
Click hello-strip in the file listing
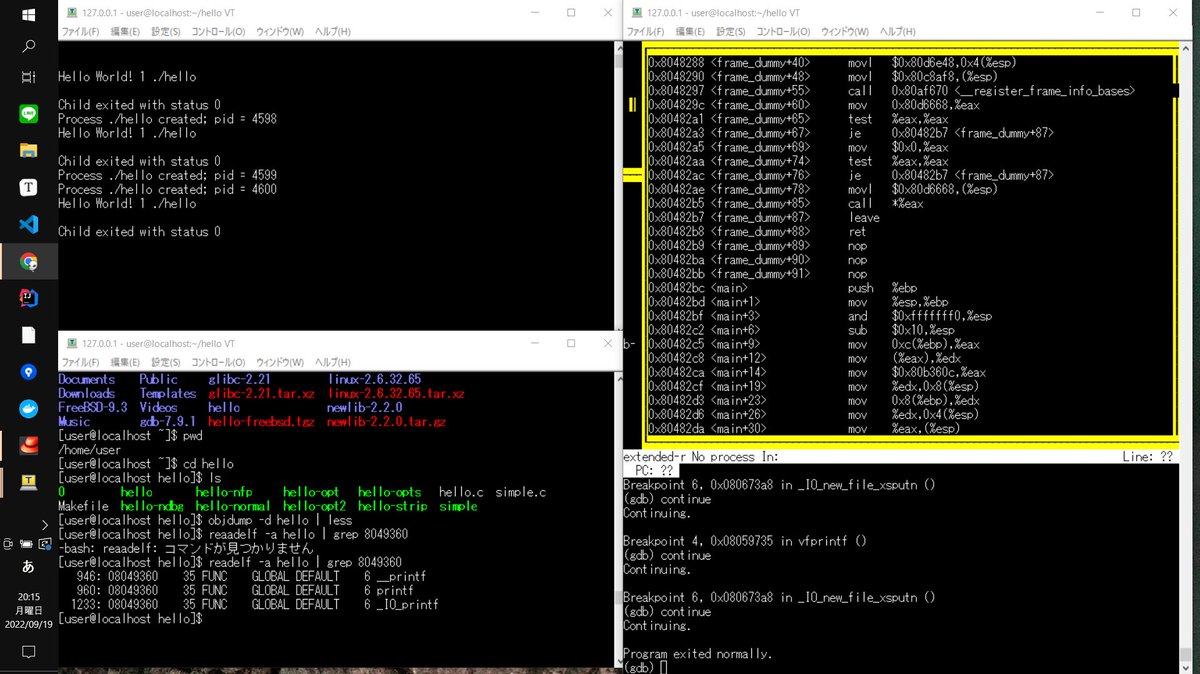click(392, 506)
